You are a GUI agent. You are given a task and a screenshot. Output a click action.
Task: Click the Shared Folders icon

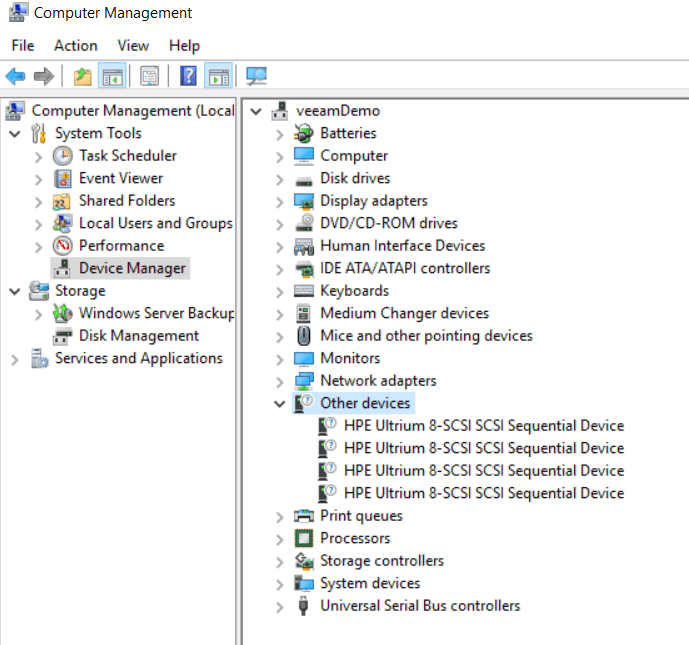(x=62, y=201)
